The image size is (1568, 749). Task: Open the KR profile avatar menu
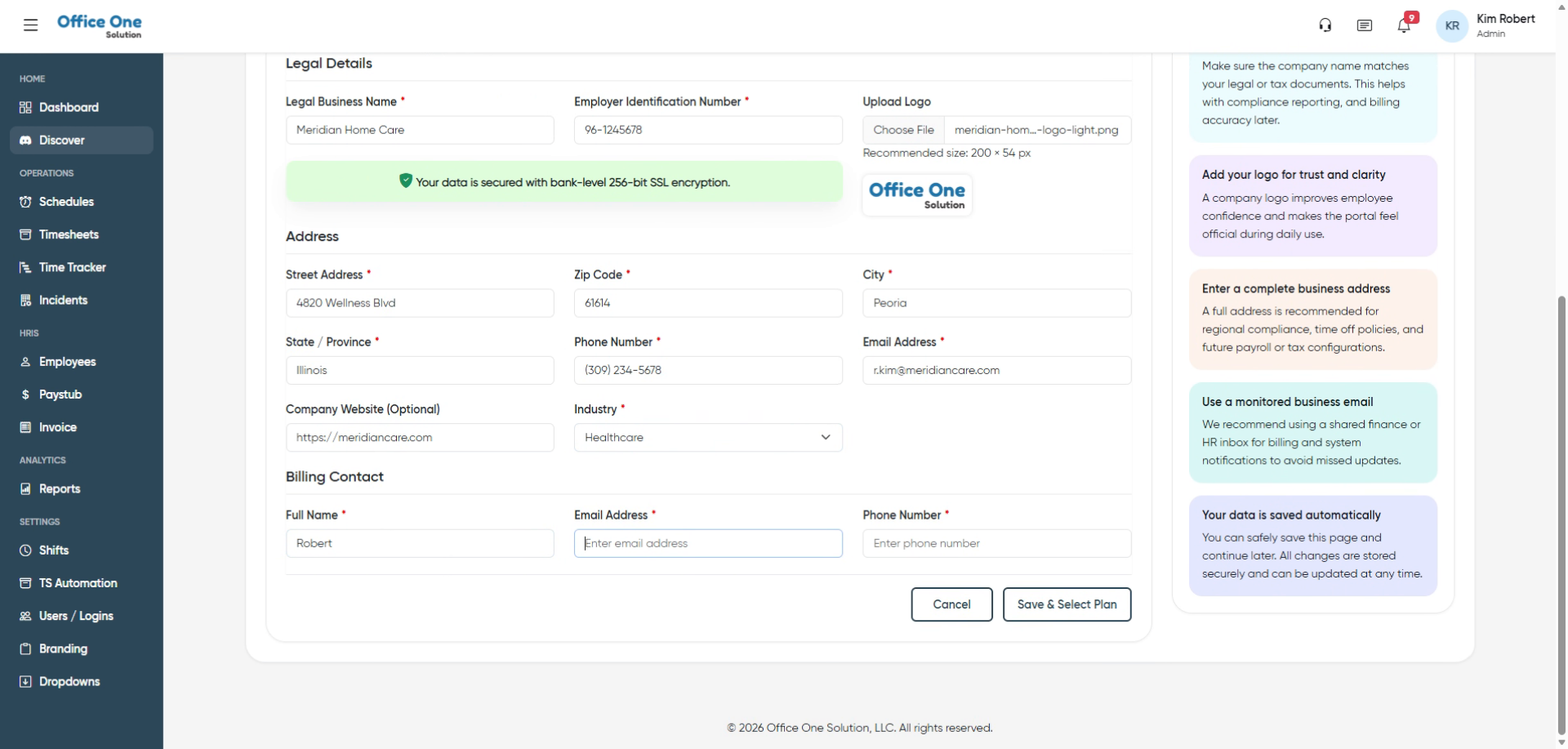(1452, 25)
